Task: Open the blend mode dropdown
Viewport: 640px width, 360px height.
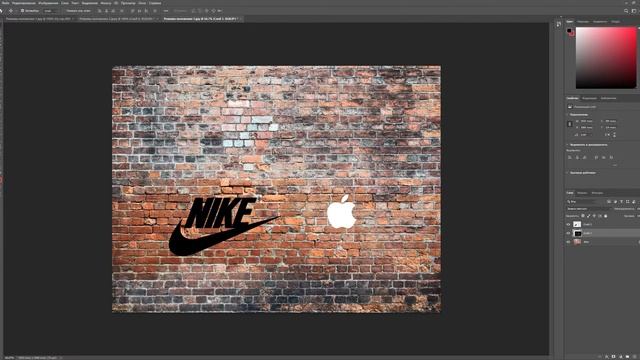Action: [x=588, y=209]
